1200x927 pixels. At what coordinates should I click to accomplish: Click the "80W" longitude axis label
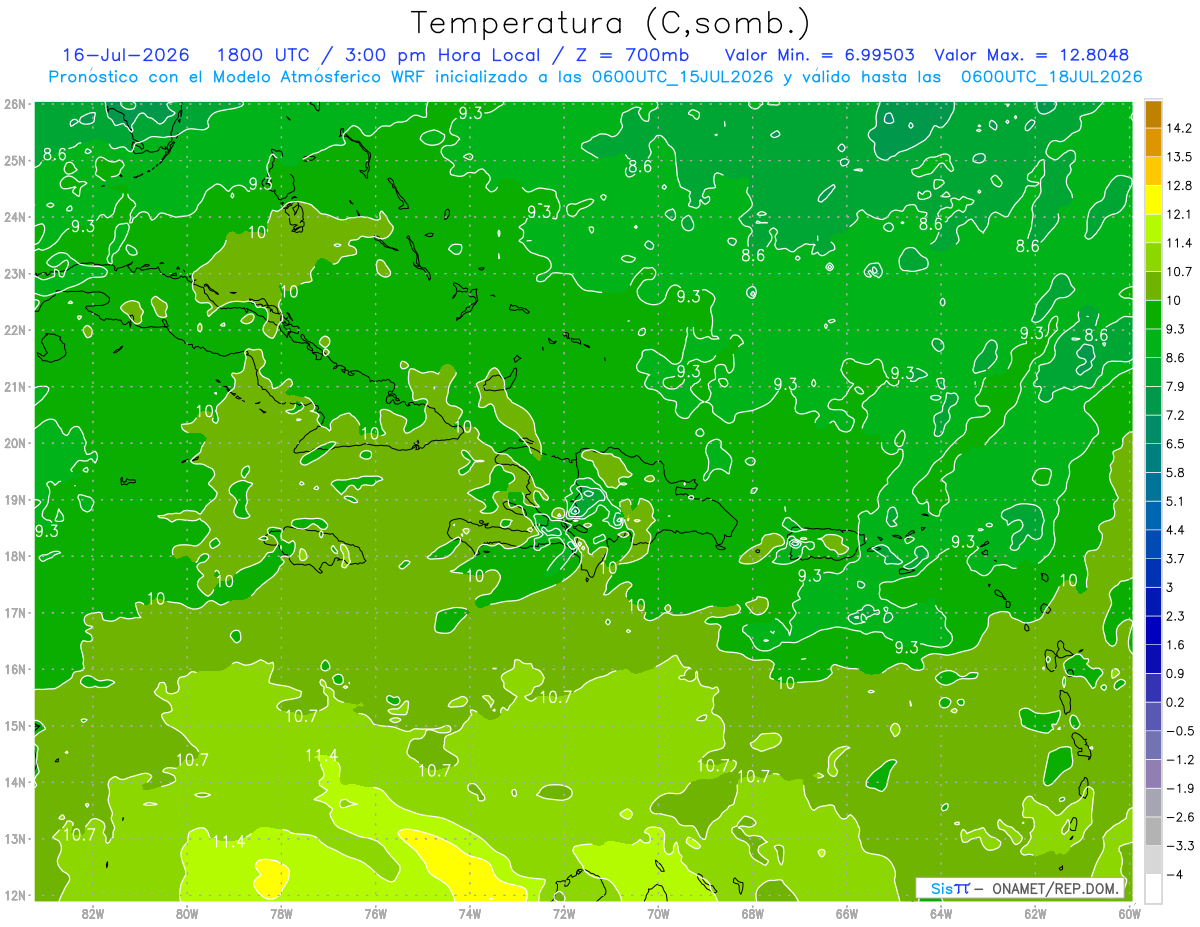(187, 913)
